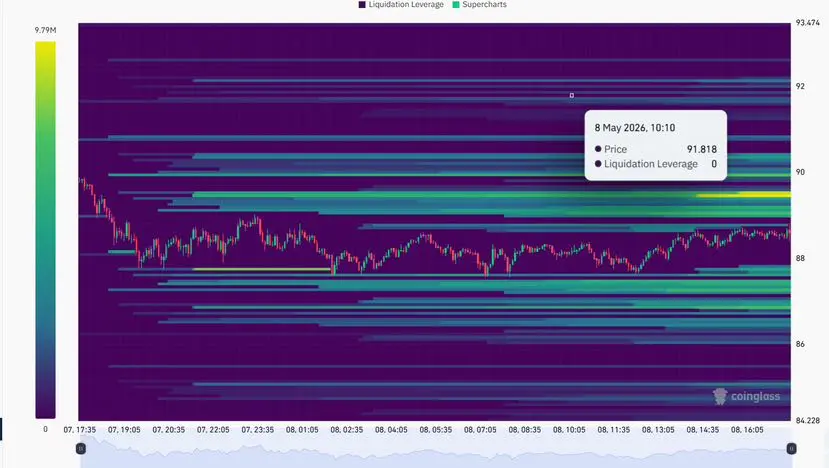This screenshot has width=829, height=468.
Task: Click the 08, 14:35 time axis label
Action: pyautogui.click(x=703, y=430)
